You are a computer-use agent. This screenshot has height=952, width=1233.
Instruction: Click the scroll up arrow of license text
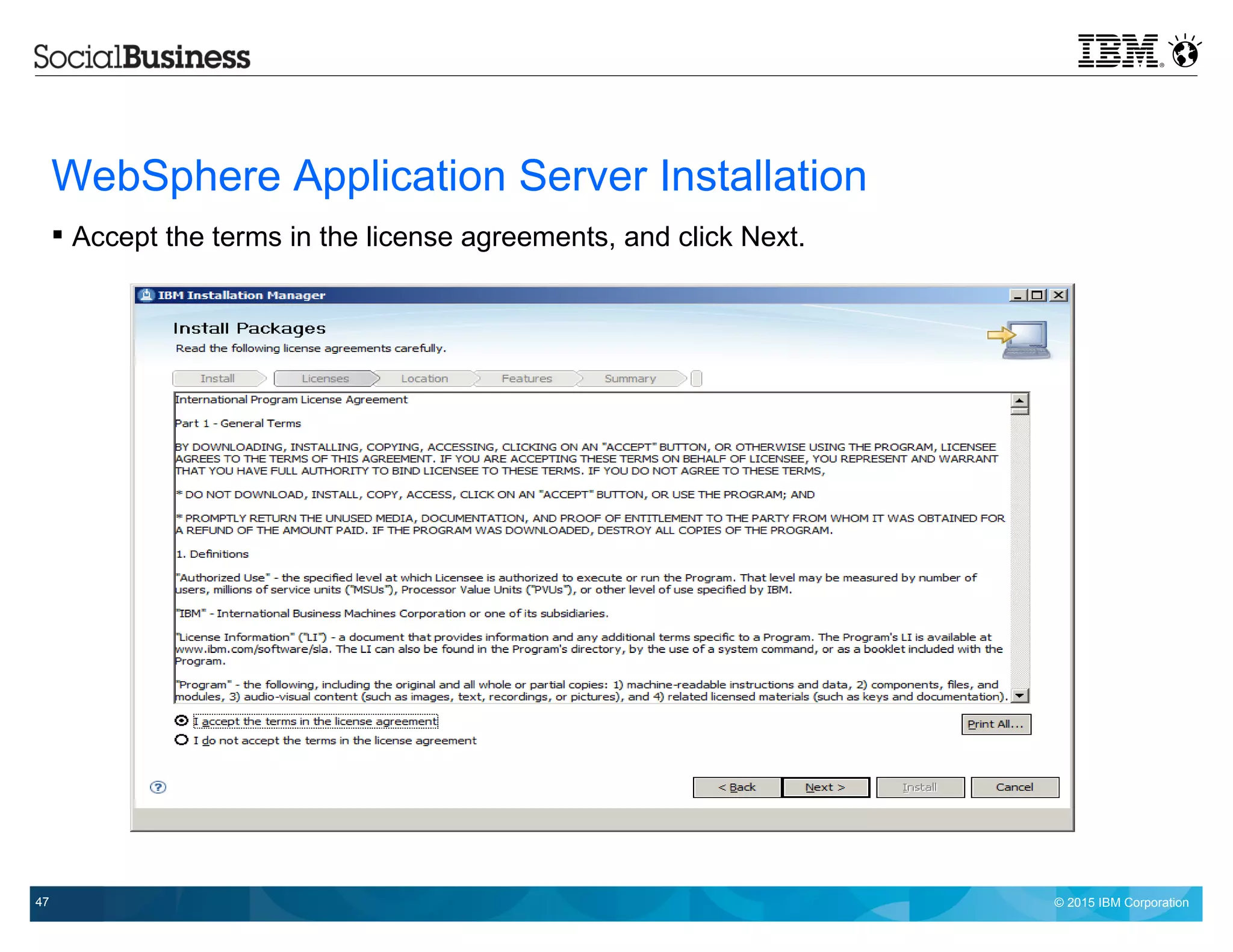(x=1020, y=401)
